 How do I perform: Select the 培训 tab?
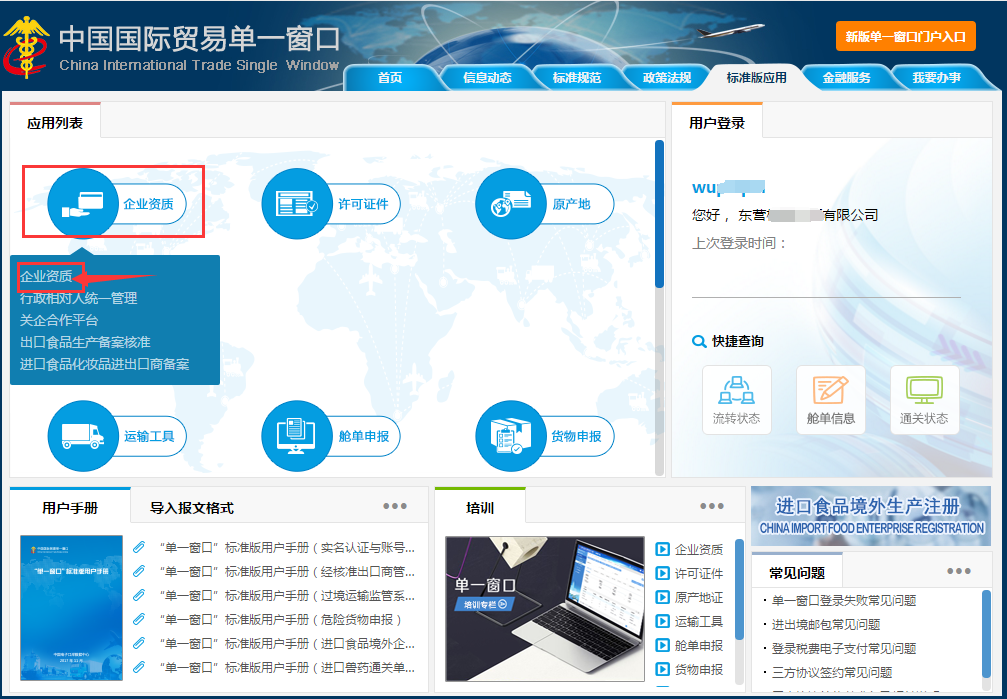coord(480,508)
